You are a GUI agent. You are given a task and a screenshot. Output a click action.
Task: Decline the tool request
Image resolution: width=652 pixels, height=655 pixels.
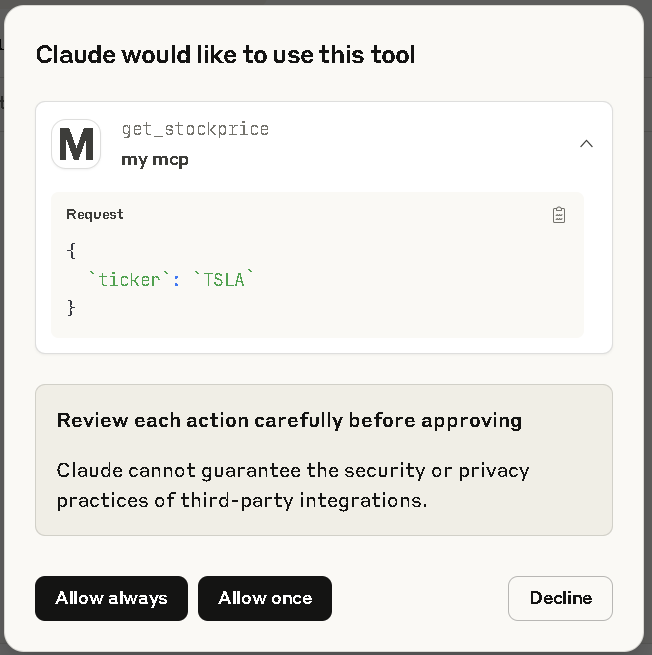pyautogui.click(x=560, y=598)
